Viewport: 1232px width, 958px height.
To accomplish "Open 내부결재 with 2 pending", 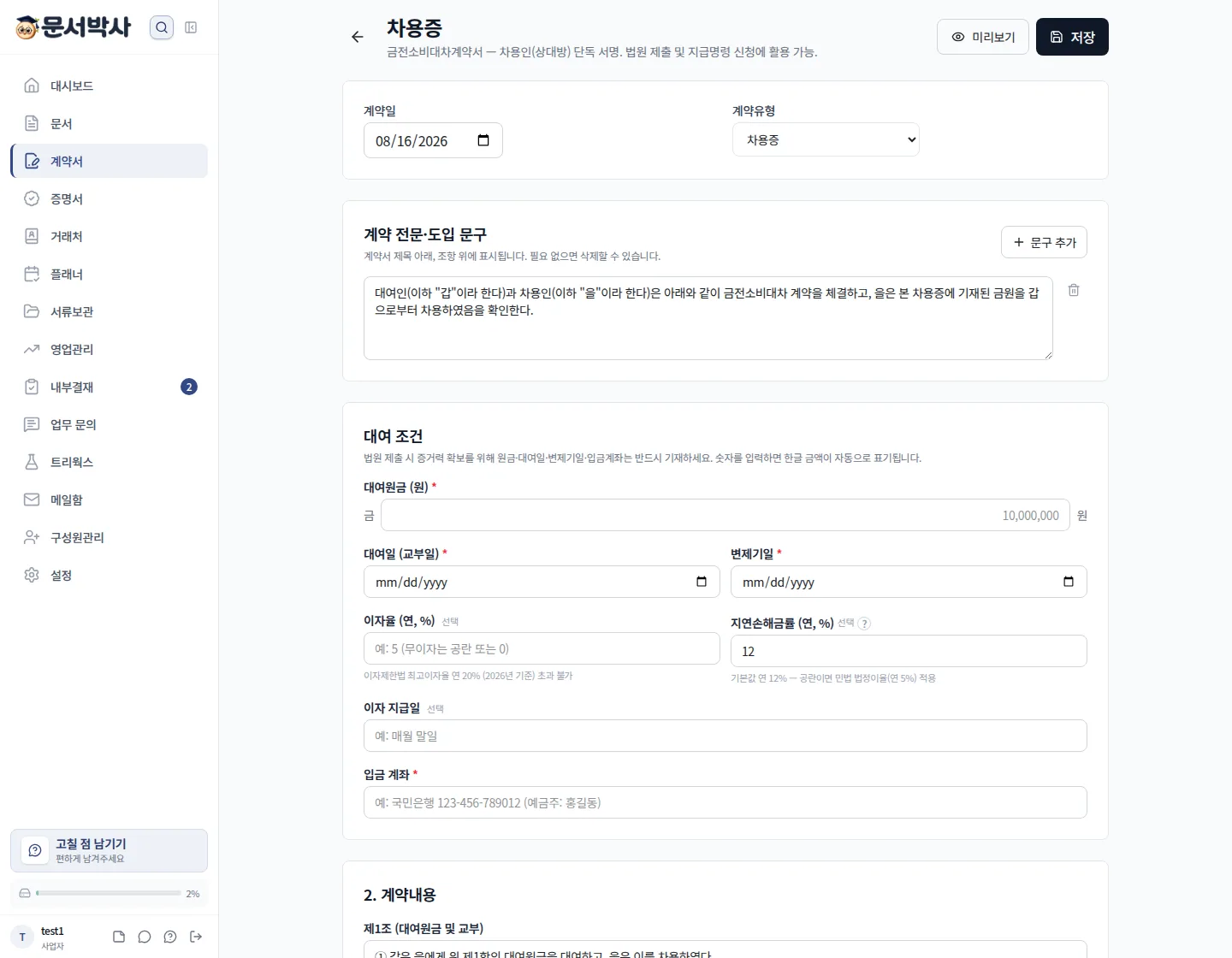I will pos(110,387).
